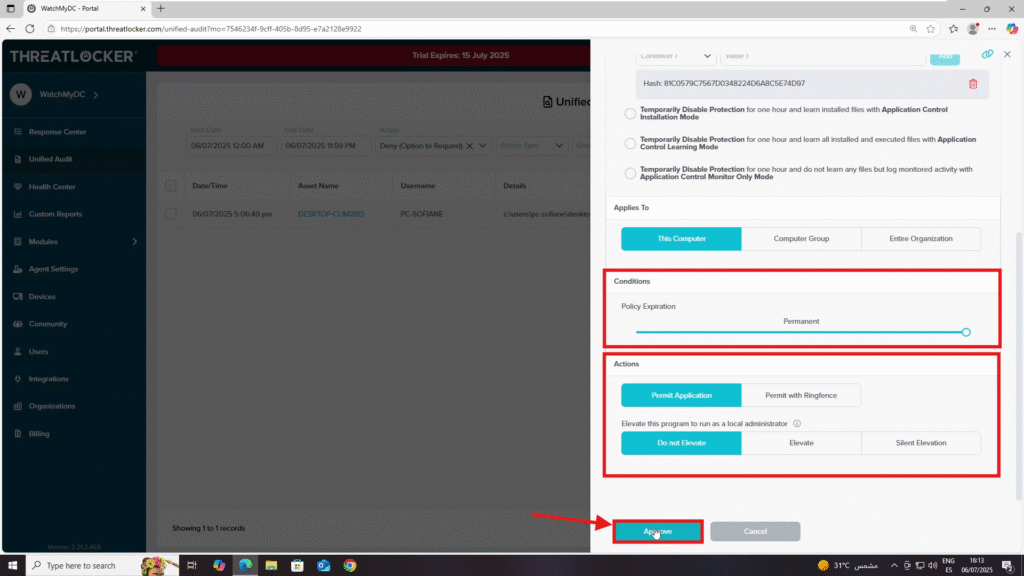Screen dimensions: 1024x576
Task: Open Health Center in sidebar
Action: click(x=52, y=187)
